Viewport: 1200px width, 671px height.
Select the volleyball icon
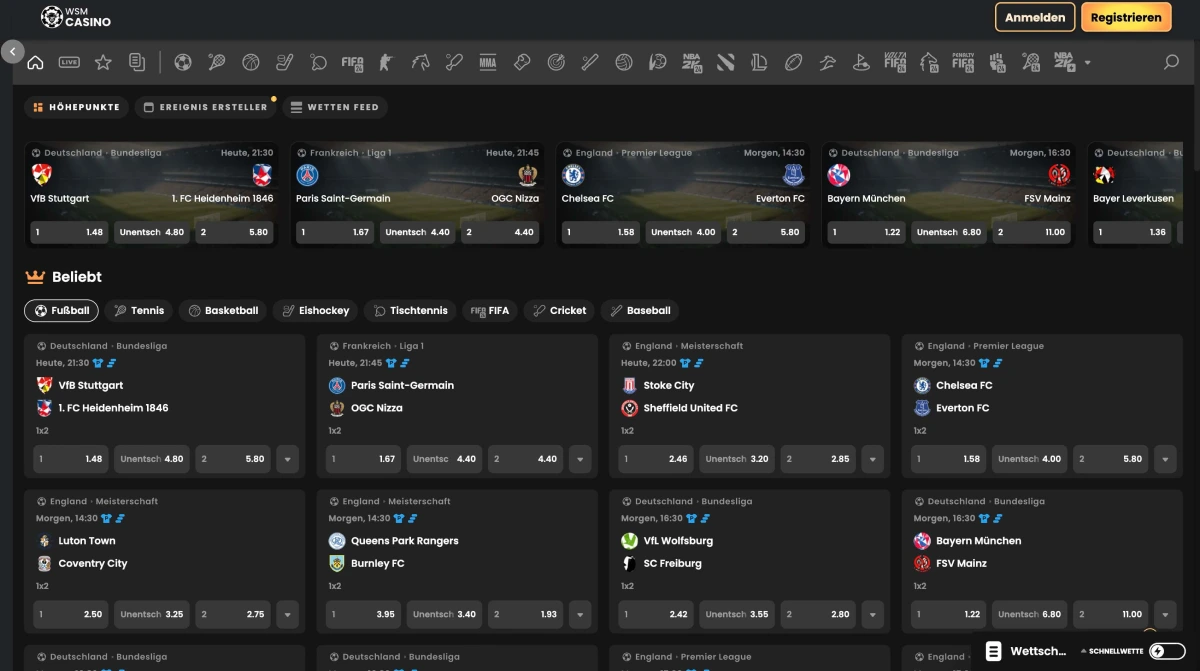(x=624, y=62)
